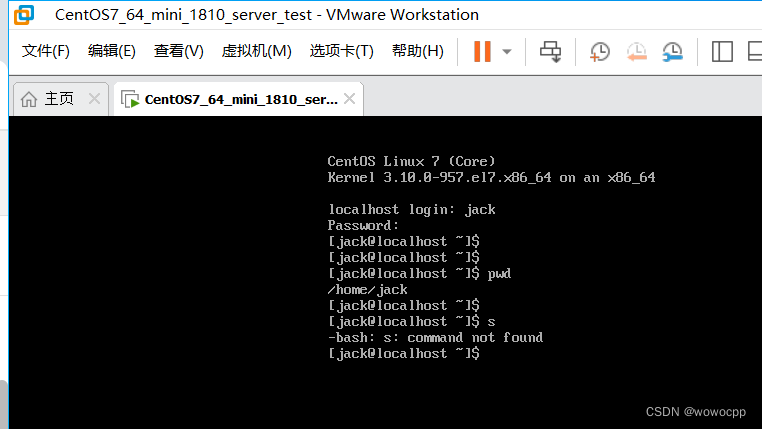
Task: Open the 选项卡(T) menu
Action: (x=341, y=51)
